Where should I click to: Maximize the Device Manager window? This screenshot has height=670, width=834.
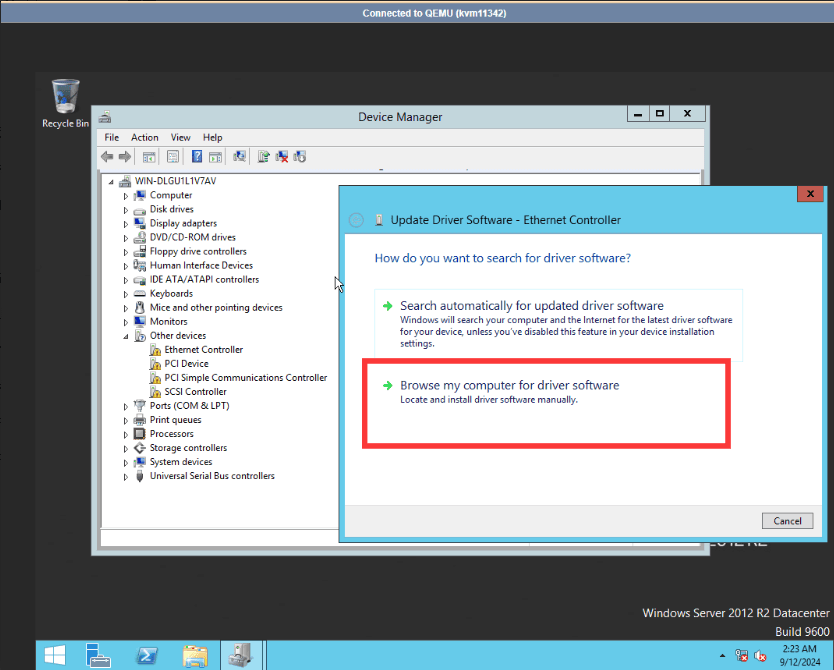click(x=660, y=114)
